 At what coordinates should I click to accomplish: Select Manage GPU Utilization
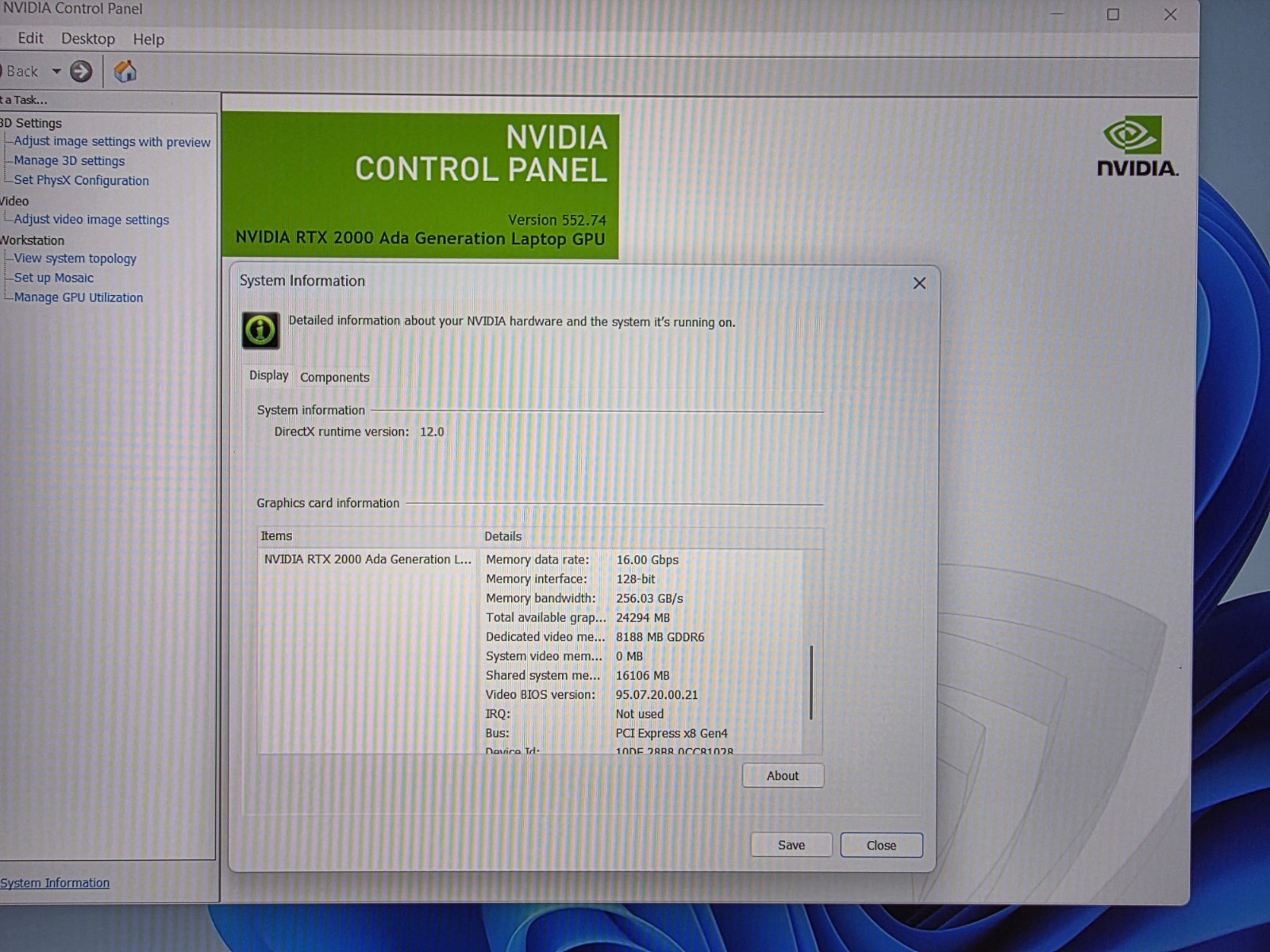[78, 297]
